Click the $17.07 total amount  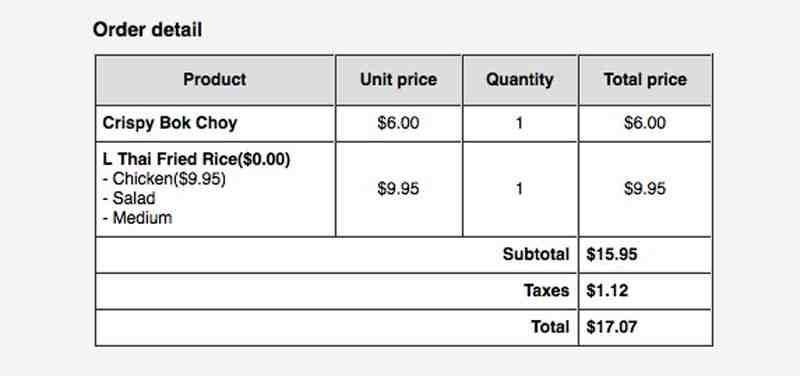point(612,327)
